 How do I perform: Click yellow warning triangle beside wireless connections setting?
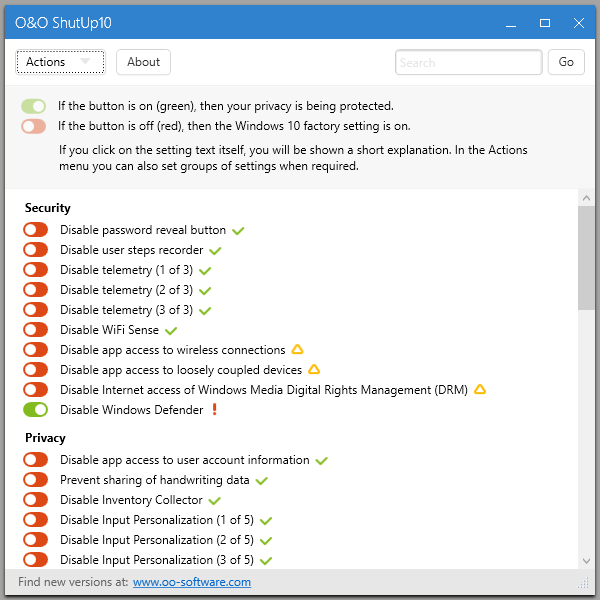click(x=297, y=349)
